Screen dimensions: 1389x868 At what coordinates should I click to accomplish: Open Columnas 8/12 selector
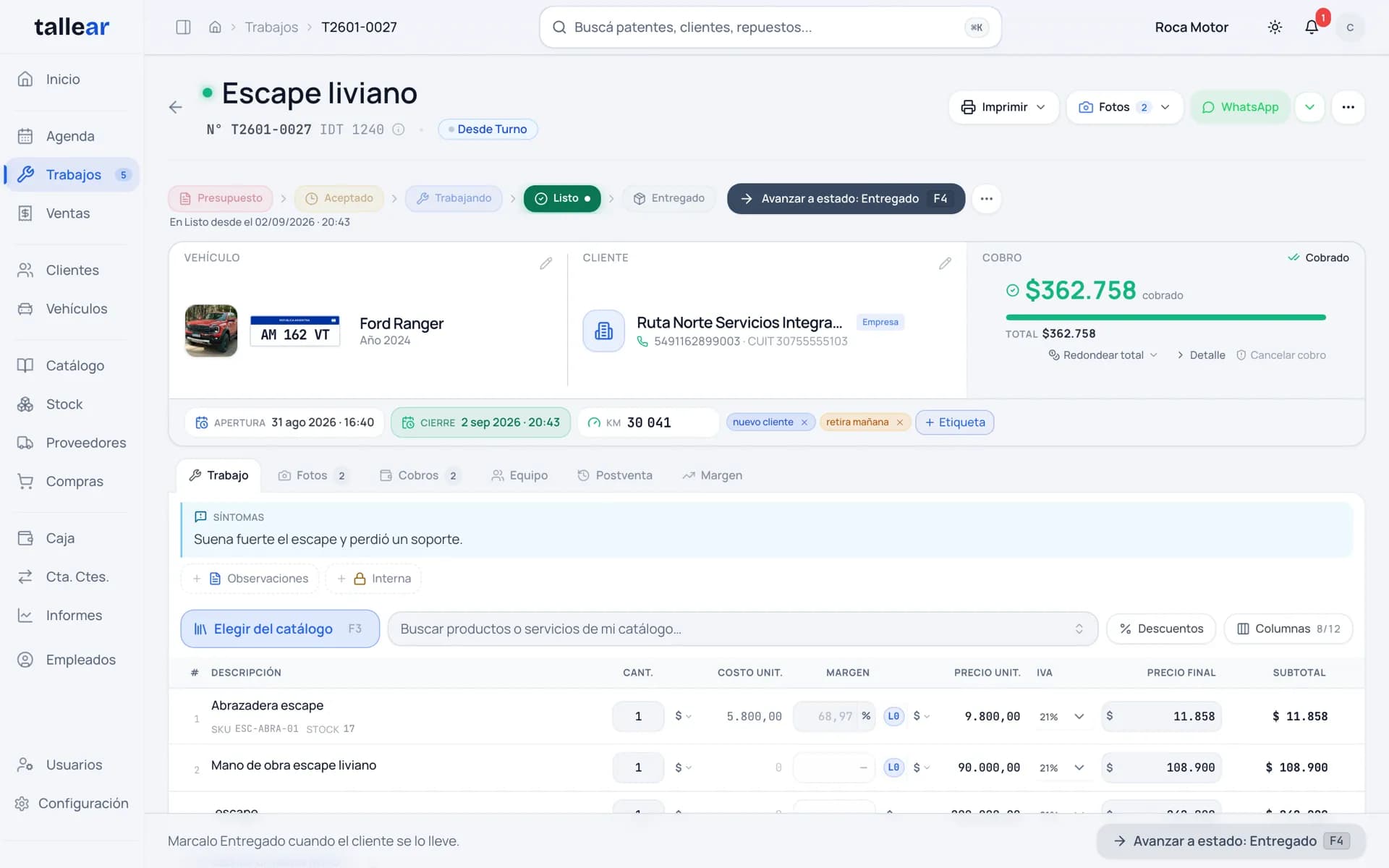pyautogui.click(x=1288, y=629)
